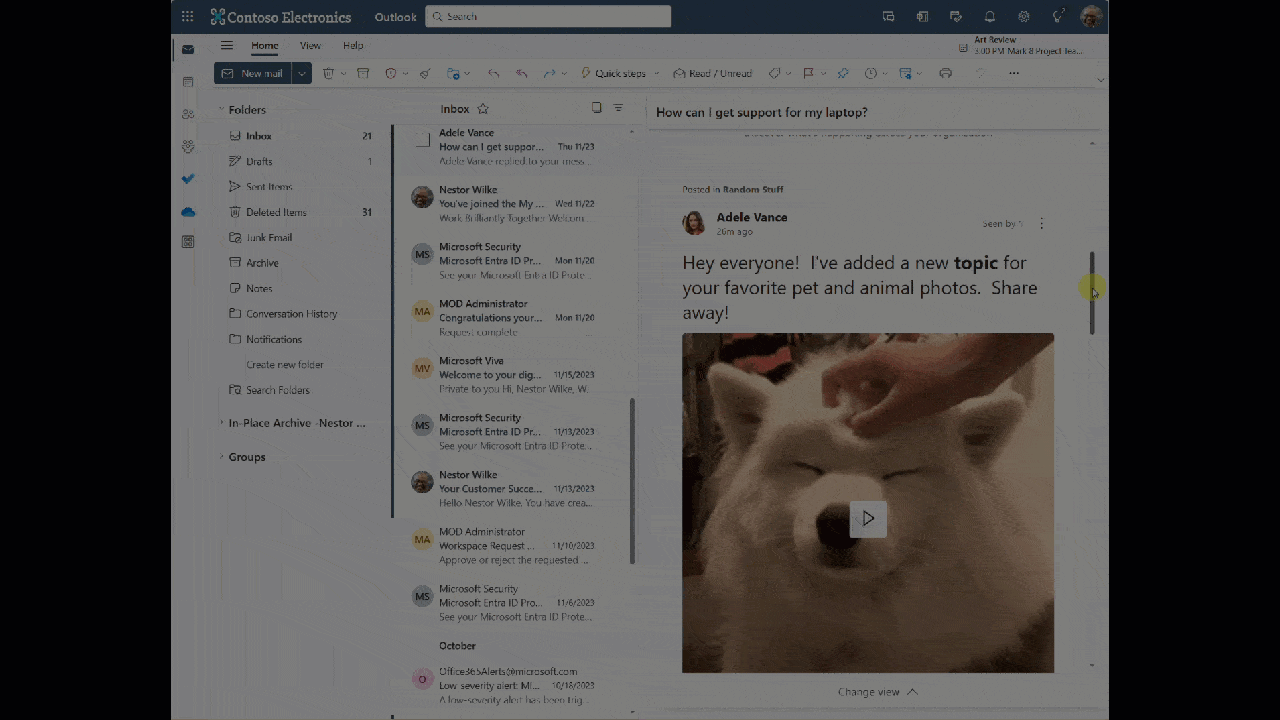Open the Calendar icon in left rail
Image resolution: width=1280 pixels, height=720 pixels.
click(x=188, y=82)
